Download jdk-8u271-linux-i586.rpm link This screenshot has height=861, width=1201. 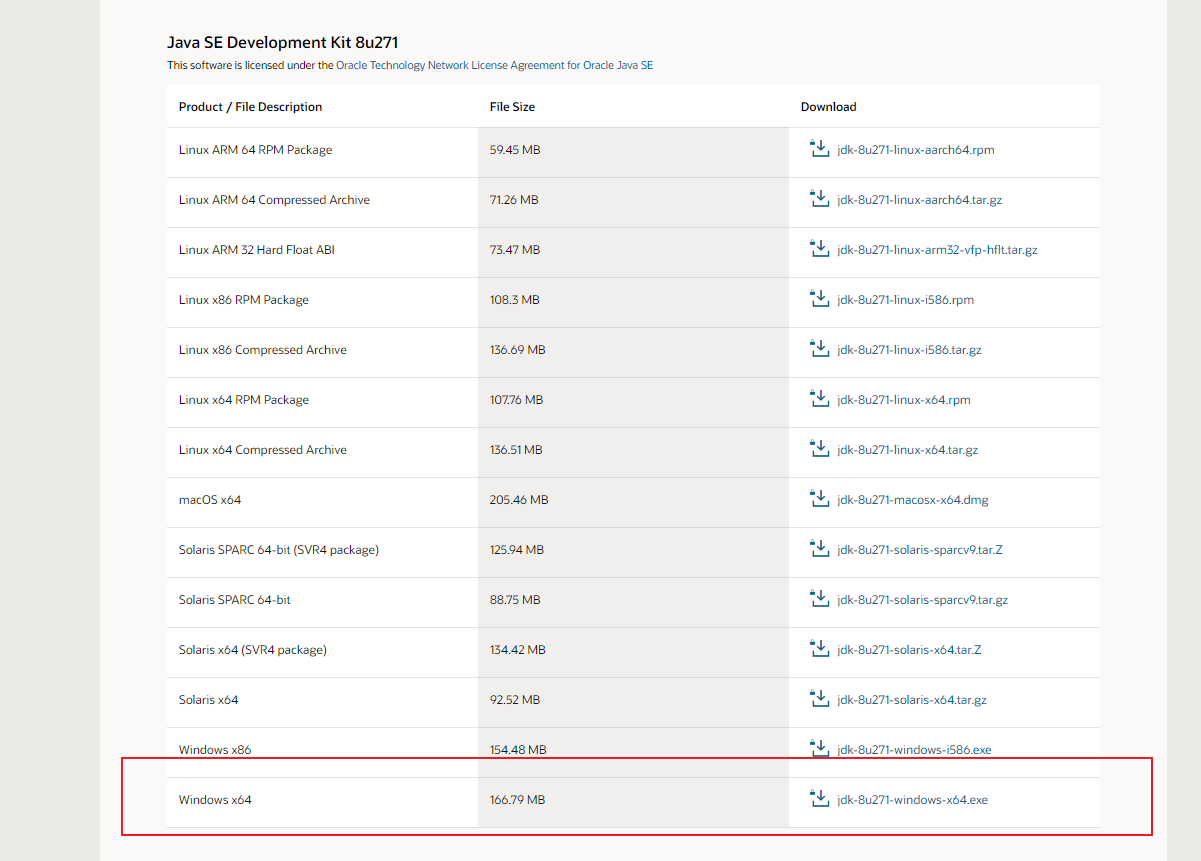coord(906,300)
